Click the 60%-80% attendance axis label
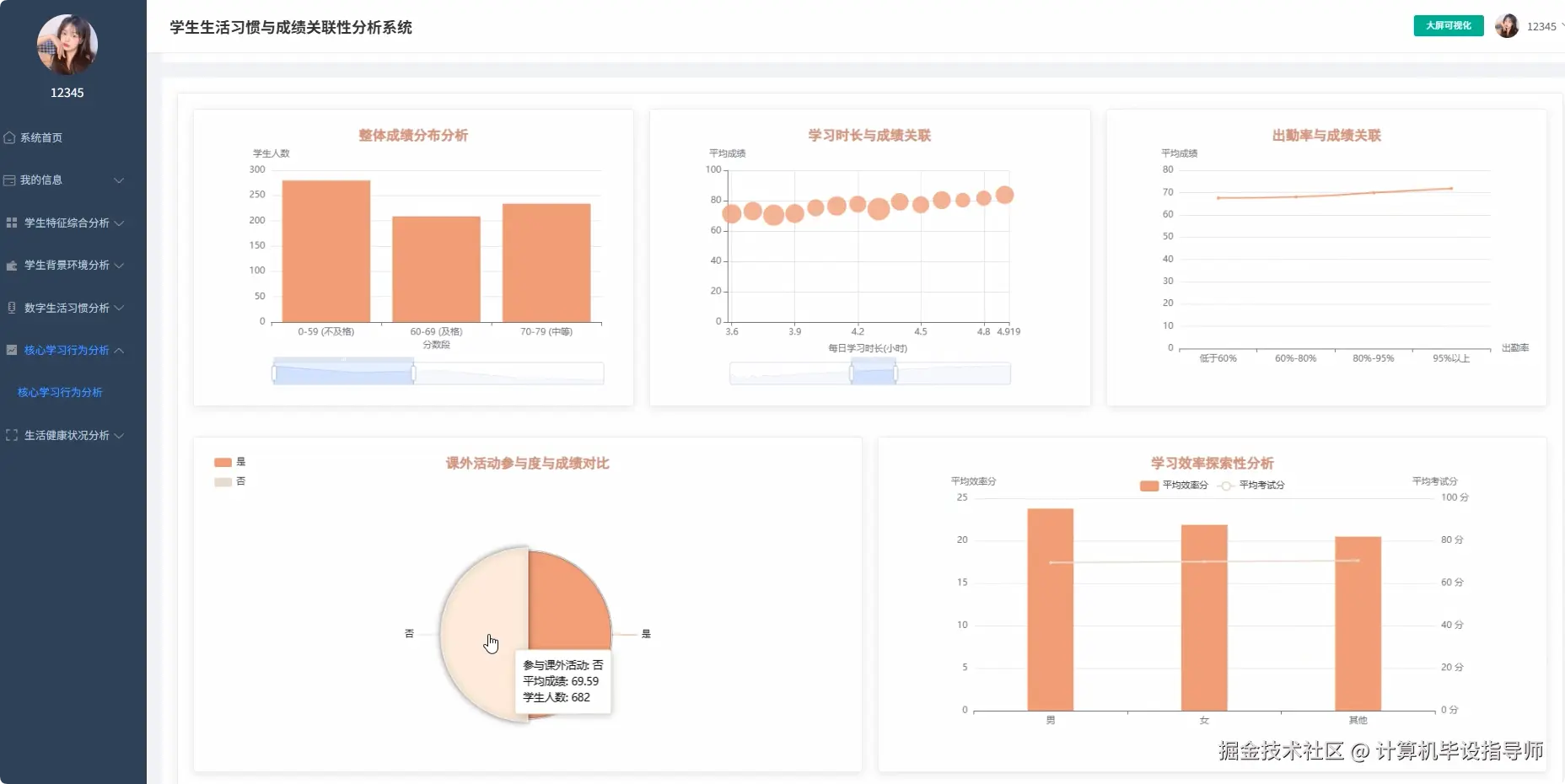Viewport: 1565px width, 784px height. coord(1296,358)
